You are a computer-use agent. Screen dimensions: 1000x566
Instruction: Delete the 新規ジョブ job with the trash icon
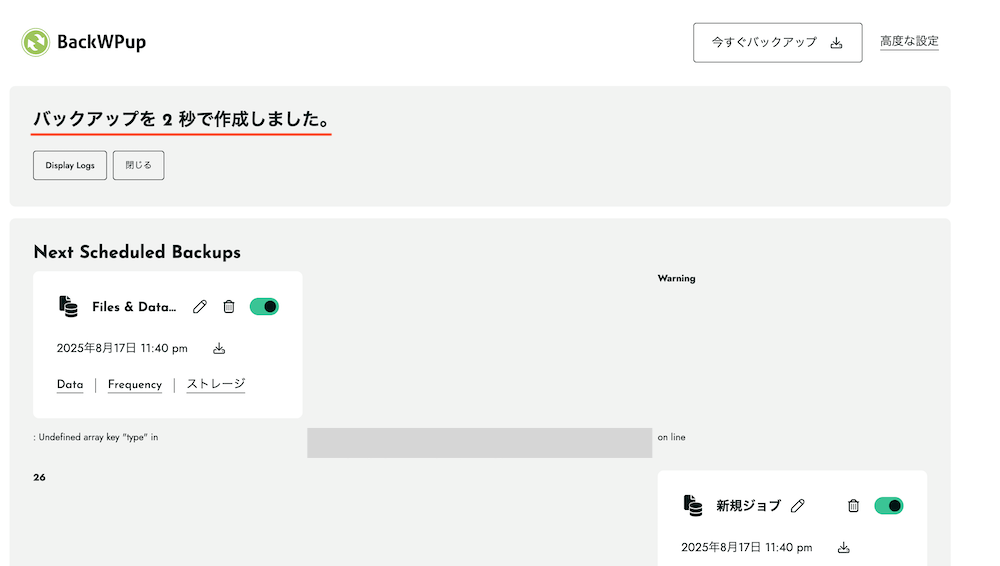(x=853, y=506)
